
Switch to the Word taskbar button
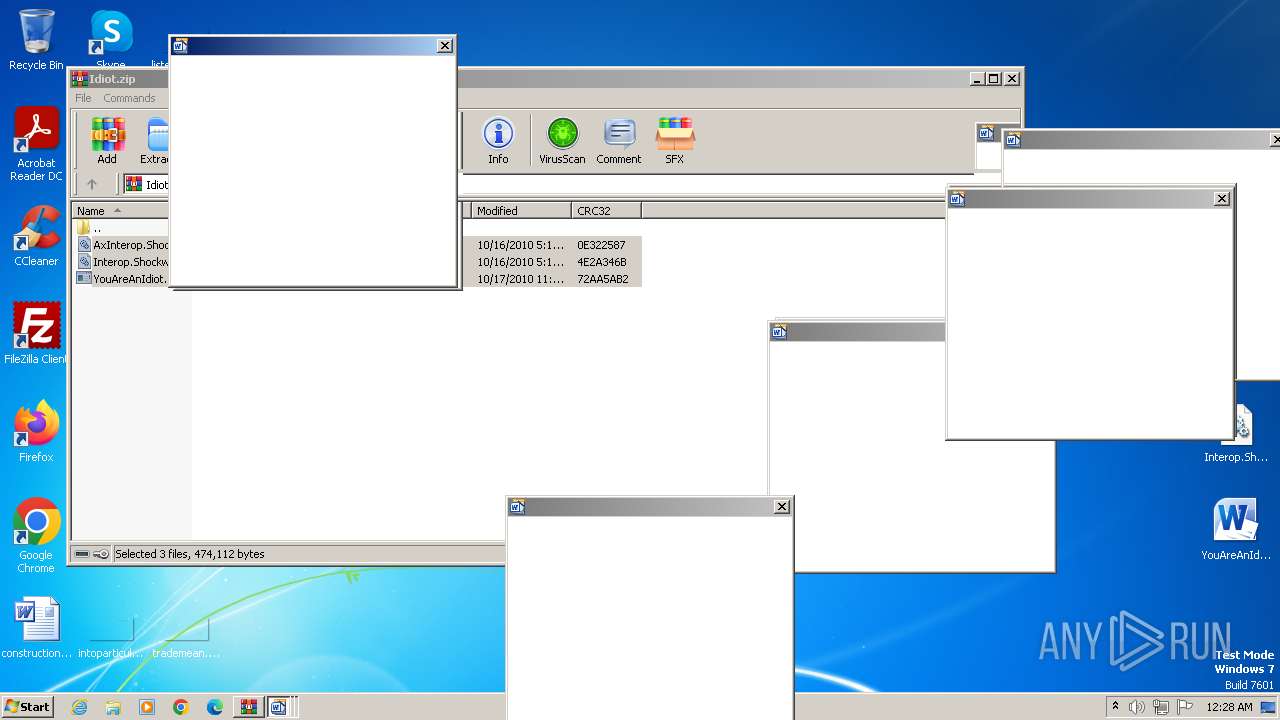tap(279, 707)
